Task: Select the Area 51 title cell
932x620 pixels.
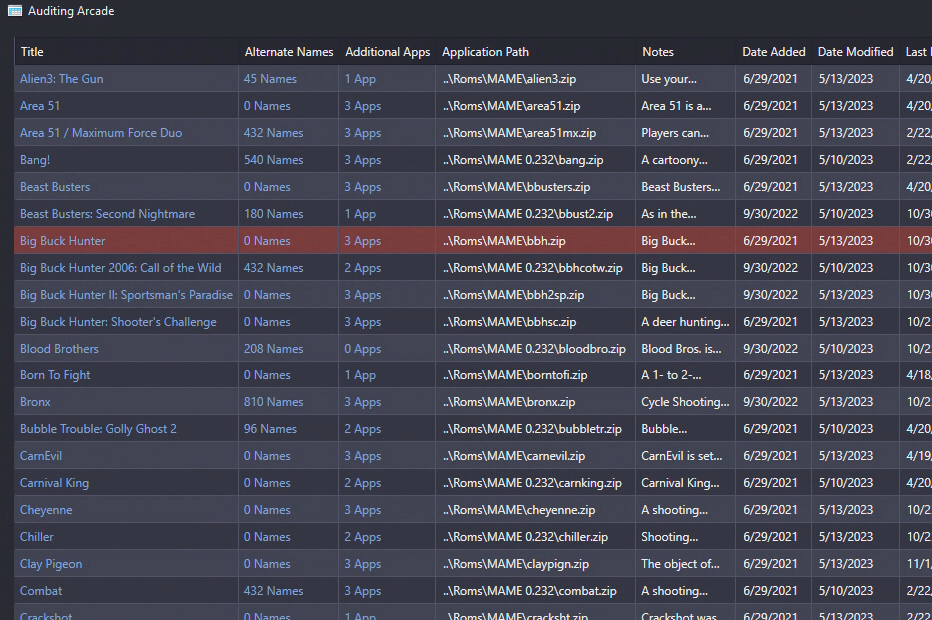Action: [x=40, y=106]
